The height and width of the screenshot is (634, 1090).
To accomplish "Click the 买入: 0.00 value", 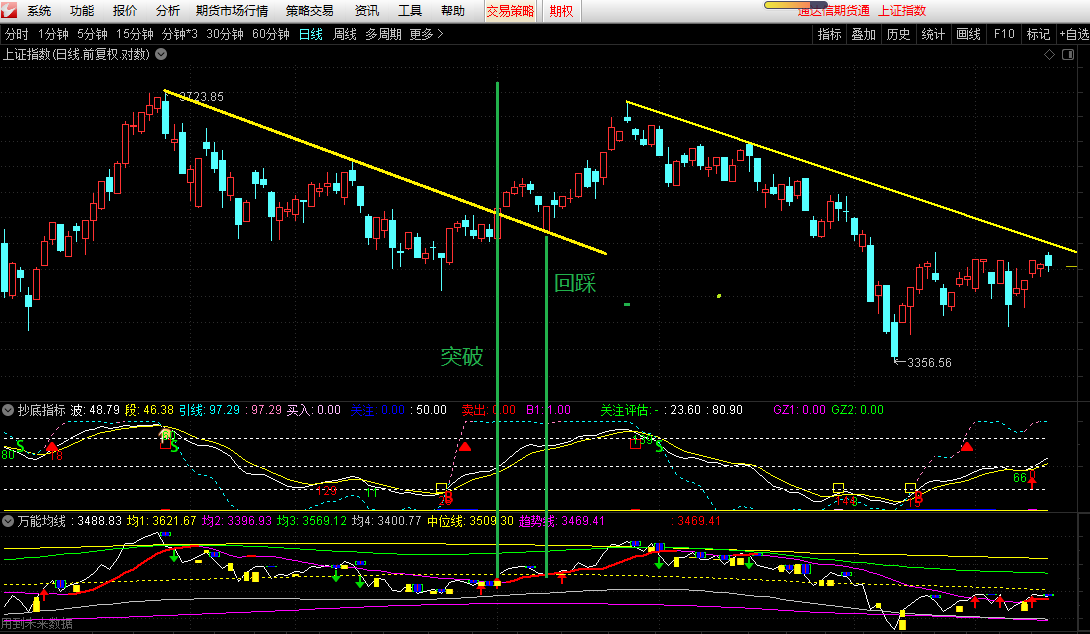I will (314, 410).
